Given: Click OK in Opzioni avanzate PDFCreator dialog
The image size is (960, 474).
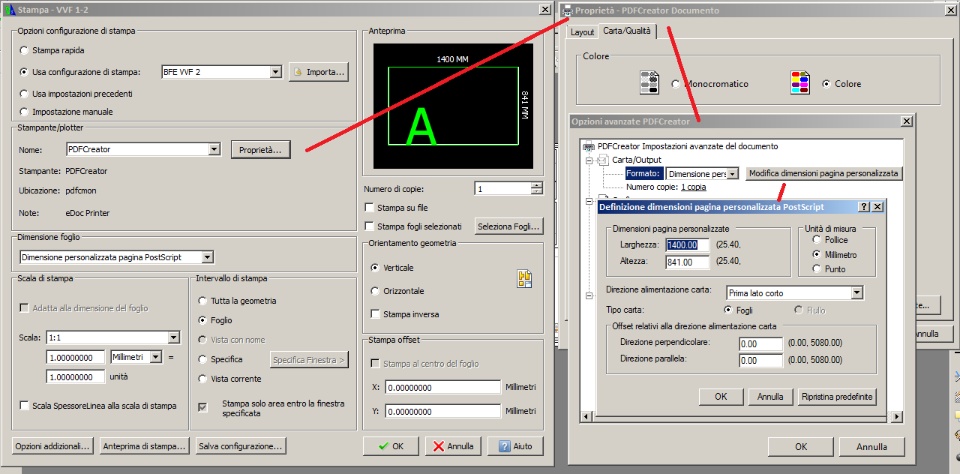Looking at the screenshot, I should (x=801, y=446).
